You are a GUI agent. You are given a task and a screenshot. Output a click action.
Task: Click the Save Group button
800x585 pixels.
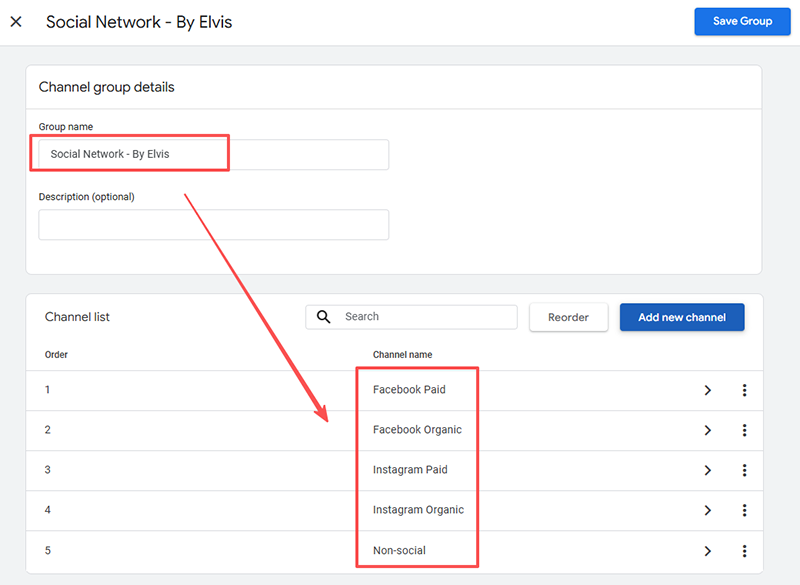(x=741, y=21)
